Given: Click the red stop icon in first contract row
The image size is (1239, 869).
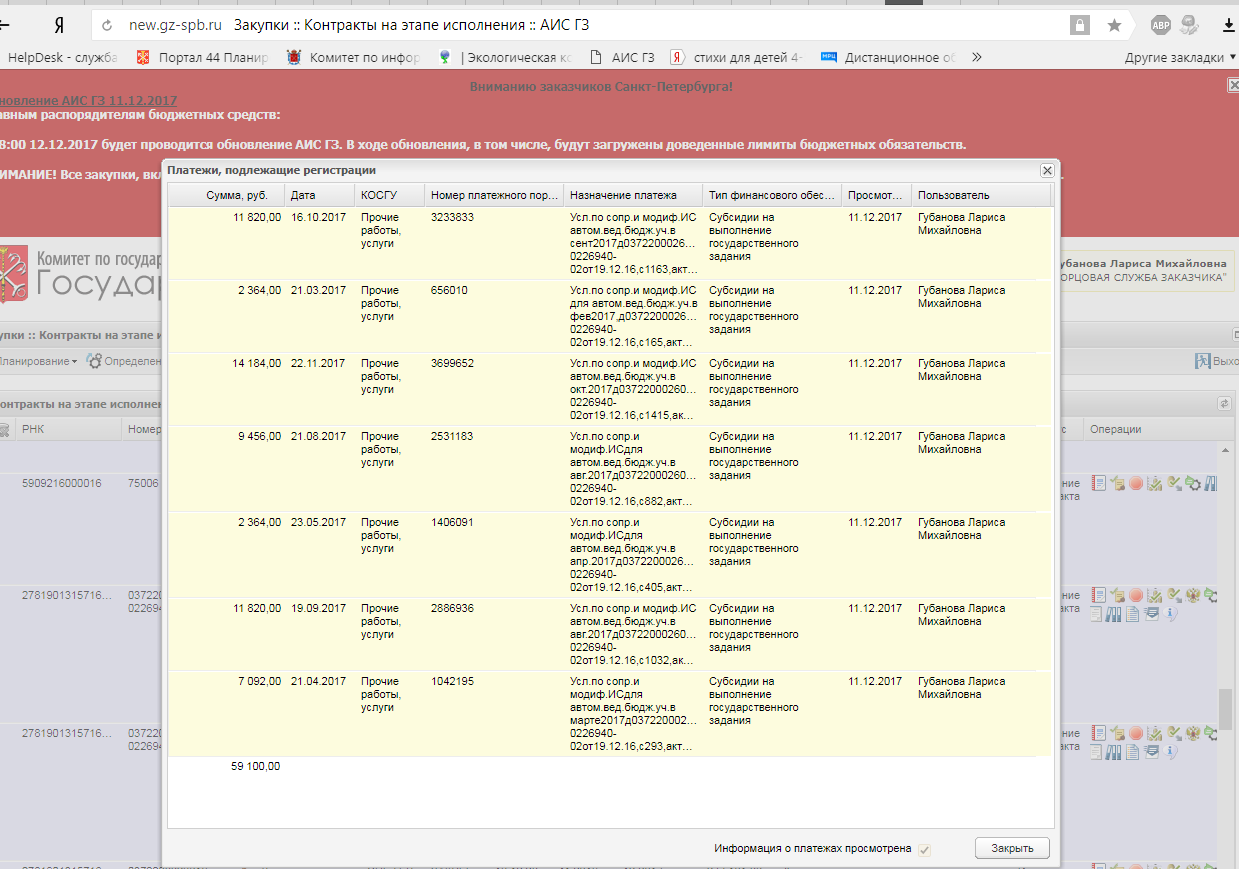Looking at the screenshot, I should pyautogui.click(x=1136, y=484).
